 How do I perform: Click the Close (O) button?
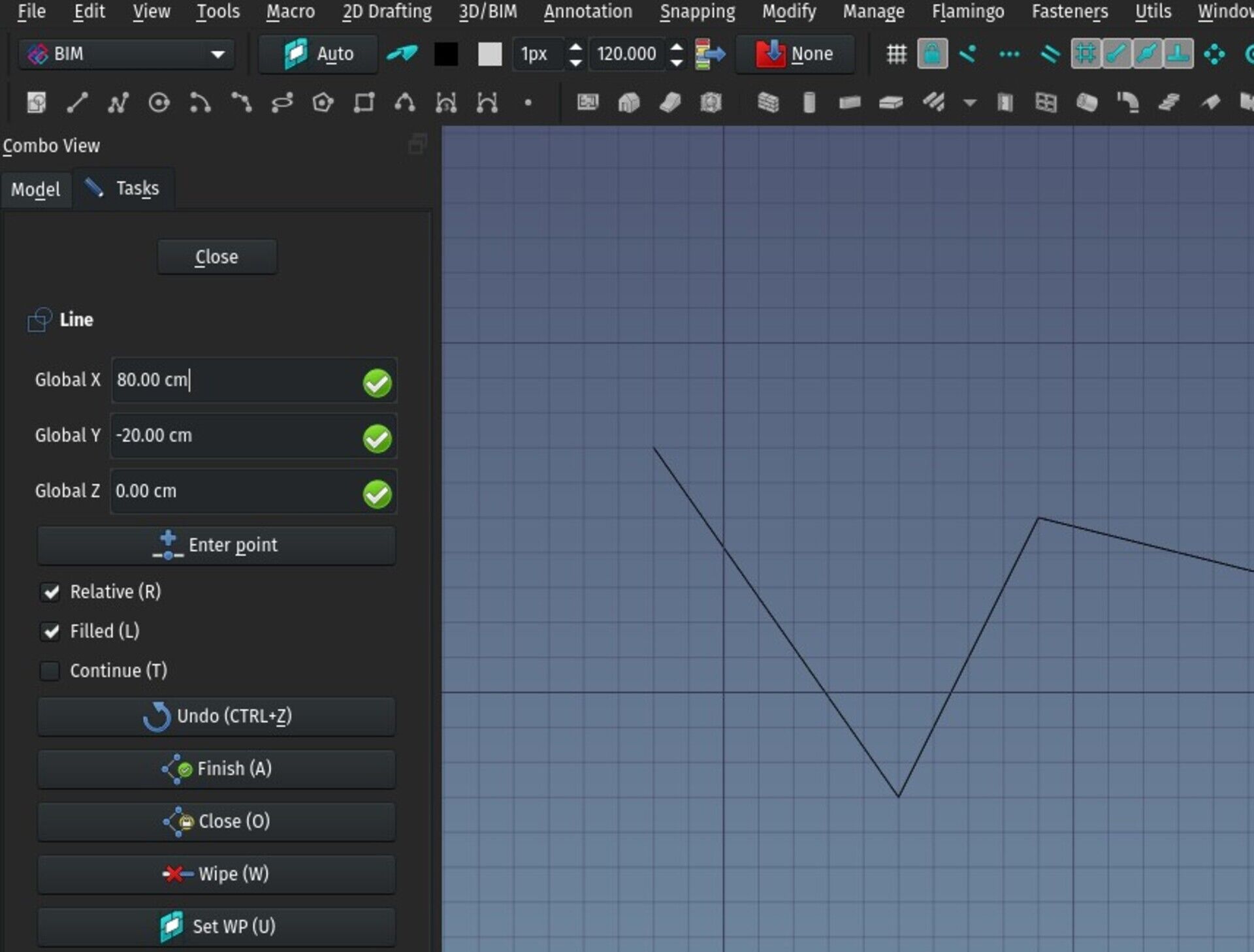[x=216, y=821]
